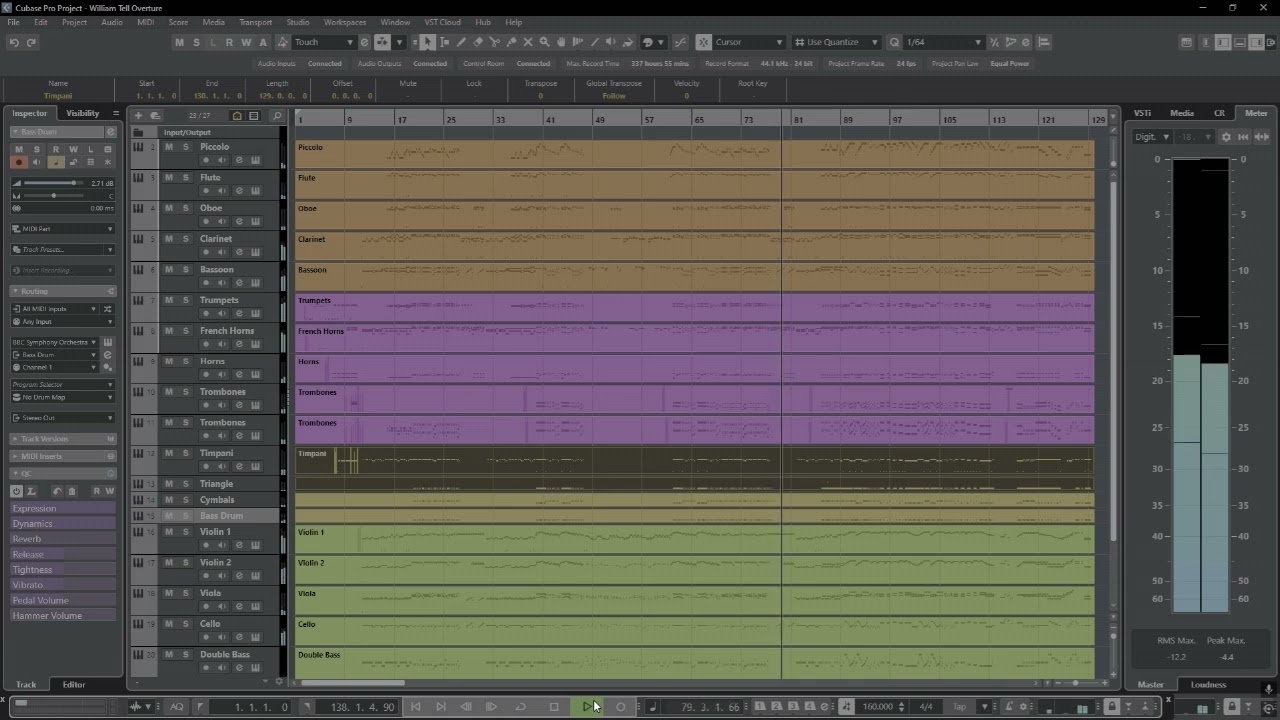1280x720 pixels.
Task: Open the BBC Symphony Orchestra output dropdown
Action: (54, 342)
